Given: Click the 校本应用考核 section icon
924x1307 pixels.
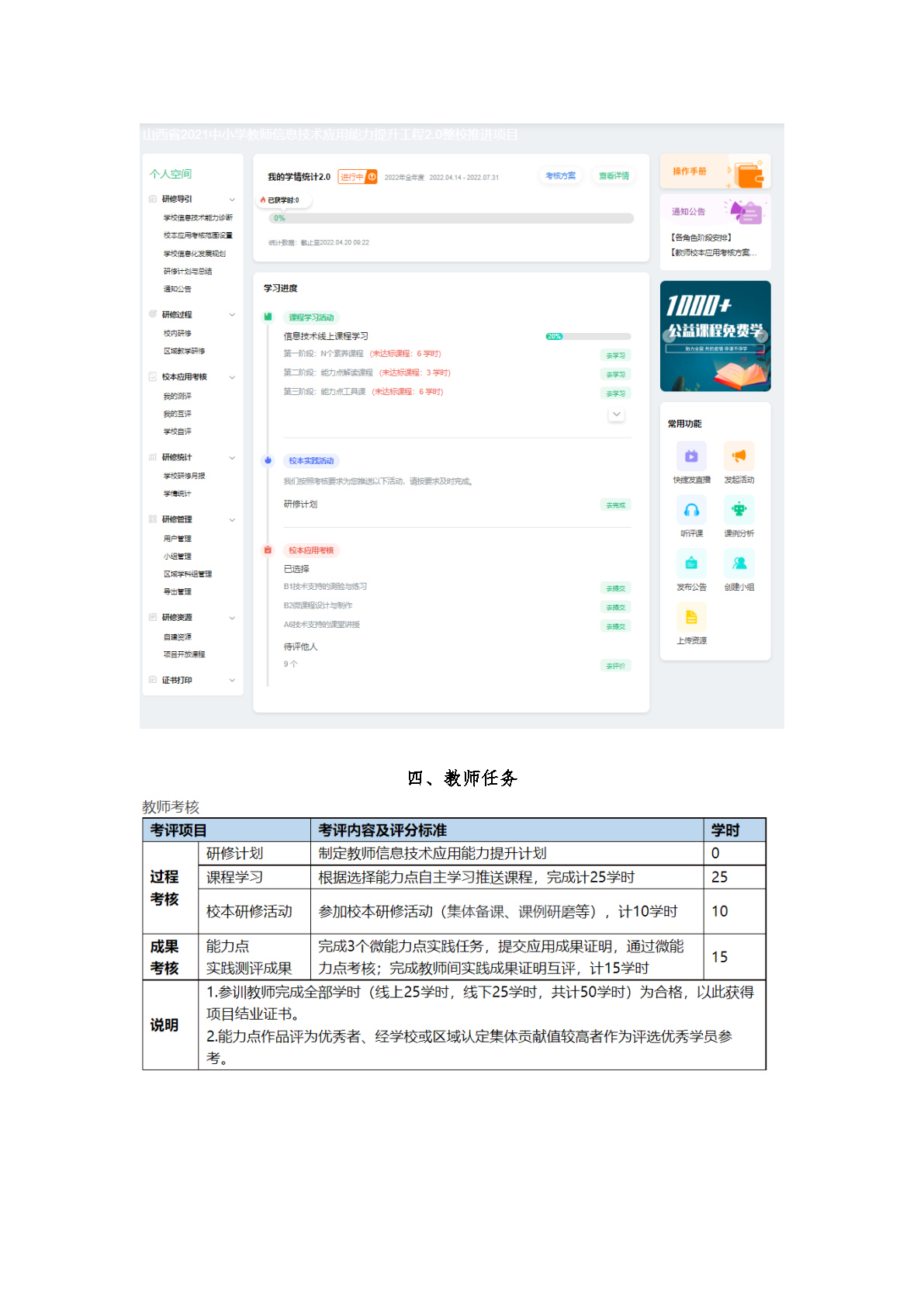Looking at the screenshot, I should point(153,376).
